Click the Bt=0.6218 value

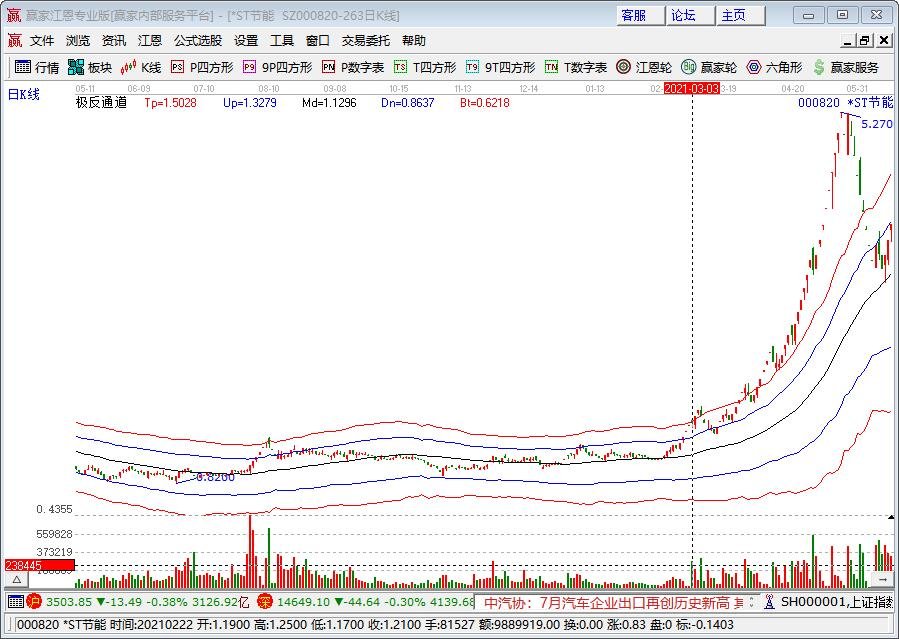(x=484, y=103)
